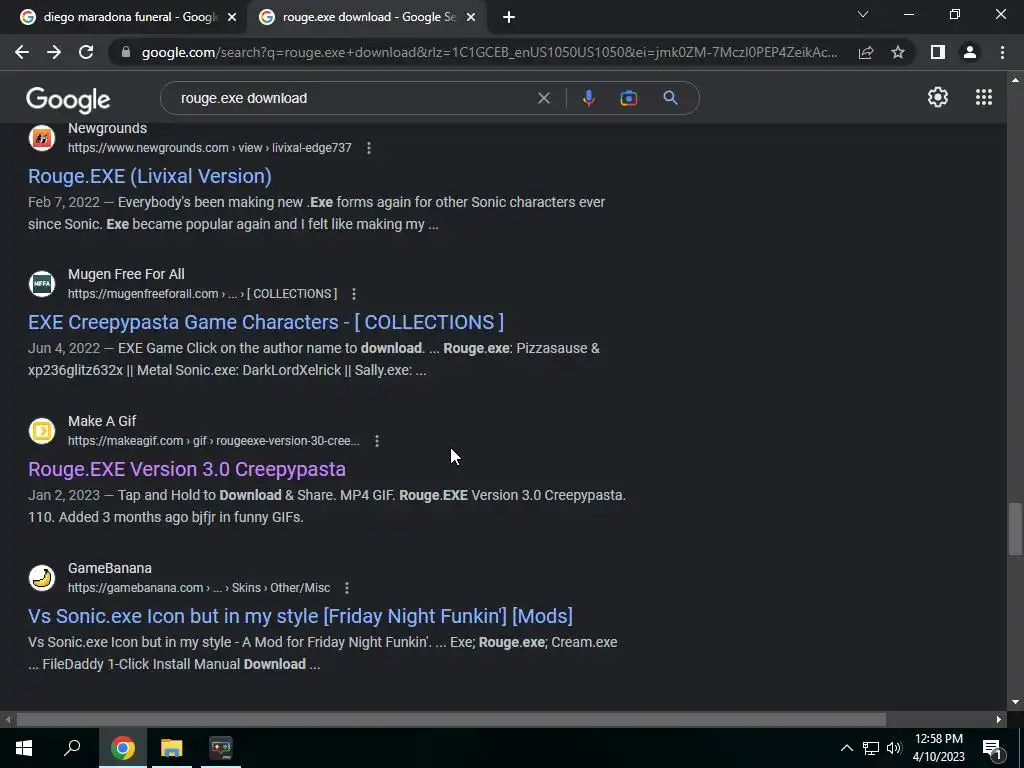The width and height of the screenshot is (1024, 768).
Task: Toggle the Chrome side panel
Action: coord(938,52)
